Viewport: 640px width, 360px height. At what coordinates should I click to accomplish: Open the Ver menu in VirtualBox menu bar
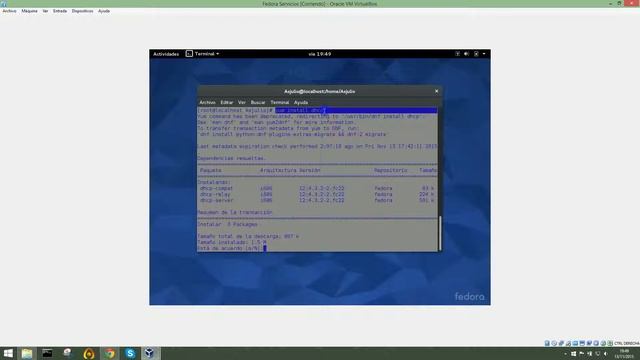(x=45, y=11)
